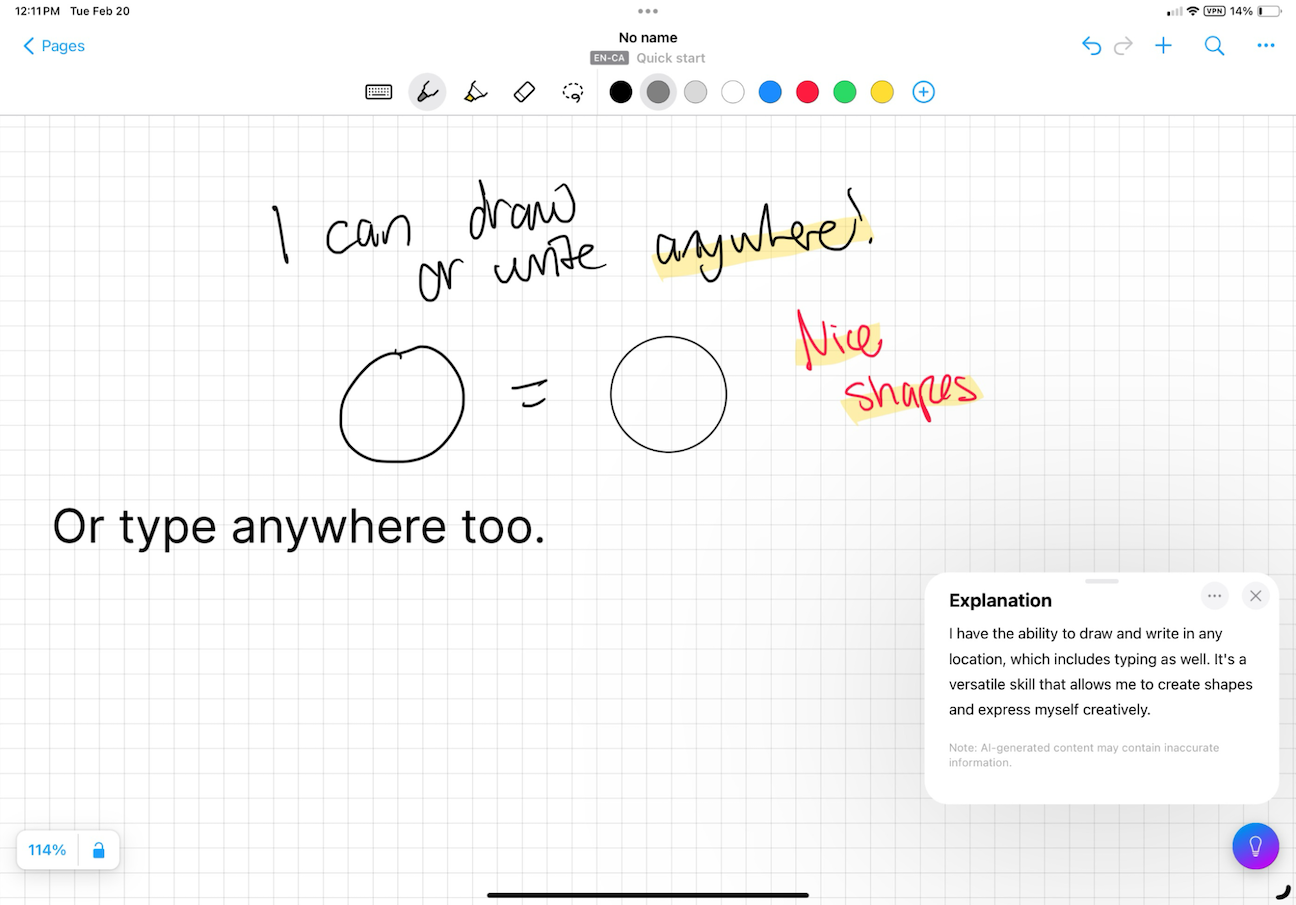Image resolution: width=1296 pixels, height=905 pixels.
Task: Click the AI-generated content disclaimer note
Action: click(1084, 755)
